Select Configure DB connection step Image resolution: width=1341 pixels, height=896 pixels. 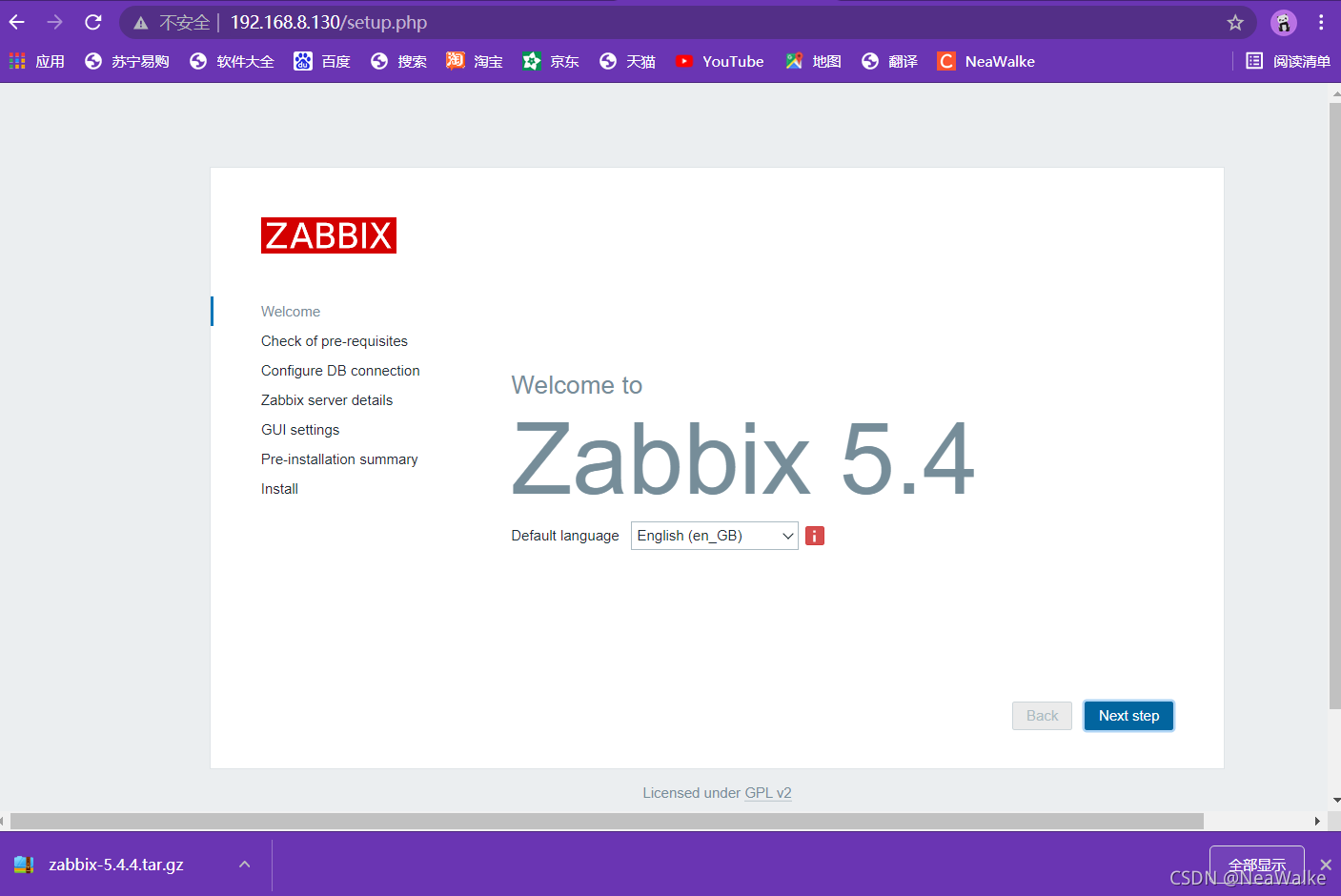(340, 371)
